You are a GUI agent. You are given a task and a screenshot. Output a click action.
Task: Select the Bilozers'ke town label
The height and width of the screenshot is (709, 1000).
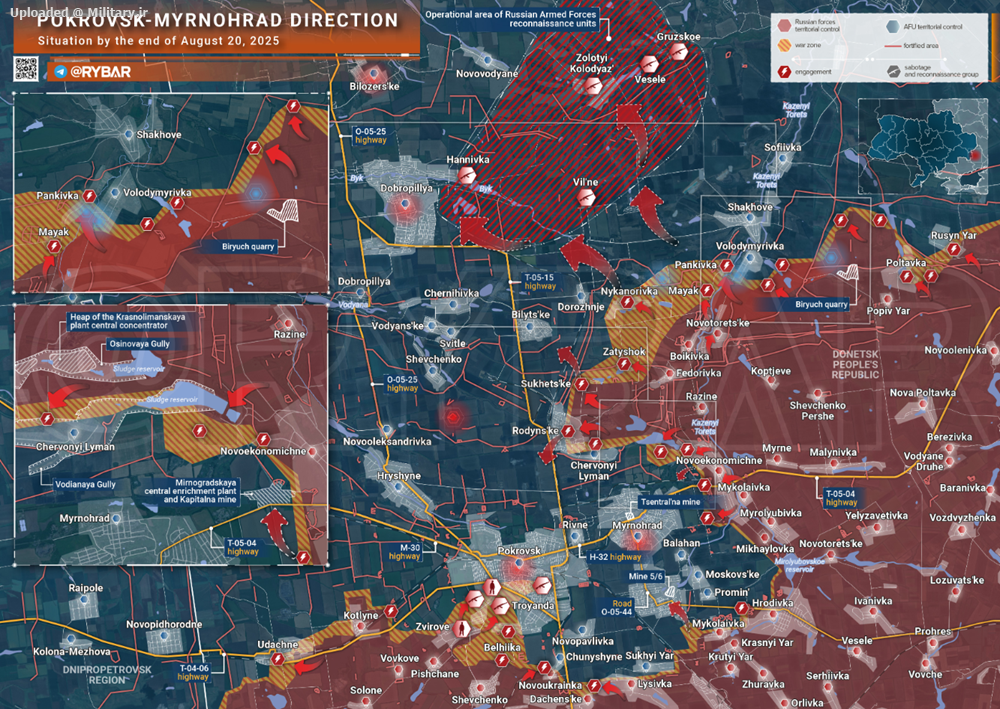point(375,86)
